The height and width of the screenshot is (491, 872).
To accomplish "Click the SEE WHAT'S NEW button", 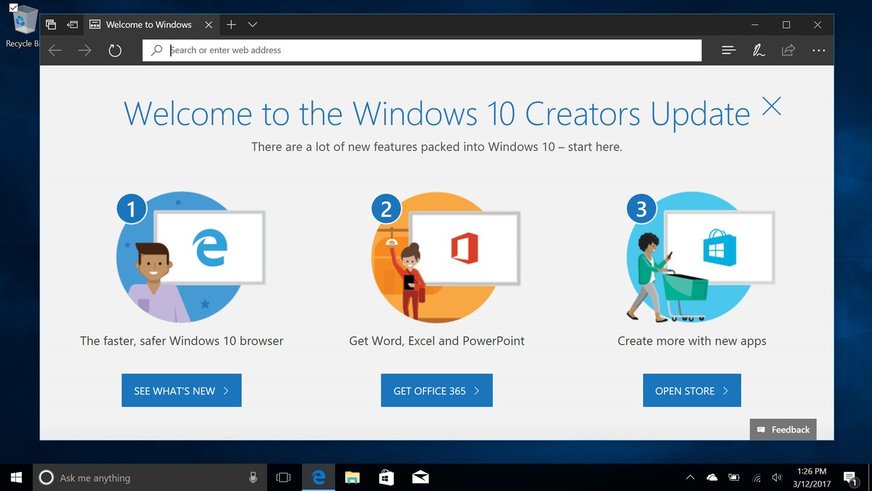I will click(x=181, y=391).
